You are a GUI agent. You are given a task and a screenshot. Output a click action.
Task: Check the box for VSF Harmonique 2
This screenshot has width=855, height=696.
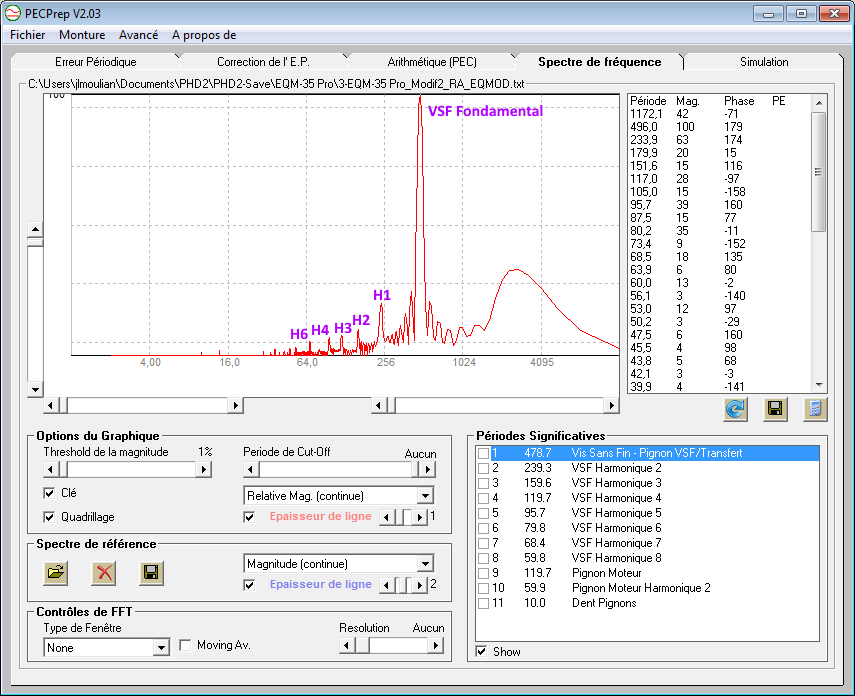click(x=483, y=468)
